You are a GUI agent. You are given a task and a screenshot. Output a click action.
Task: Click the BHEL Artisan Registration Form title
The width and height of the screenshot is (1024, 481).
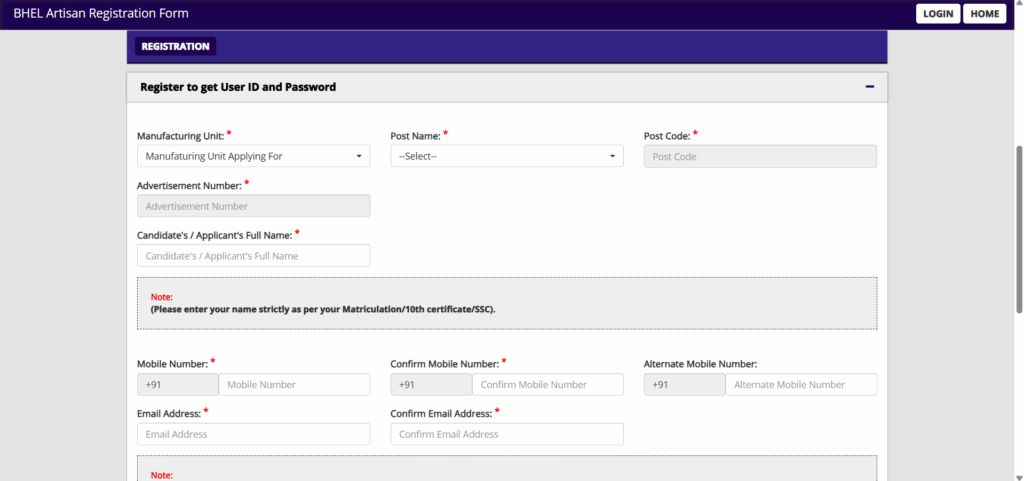click(x=101, y=13)
